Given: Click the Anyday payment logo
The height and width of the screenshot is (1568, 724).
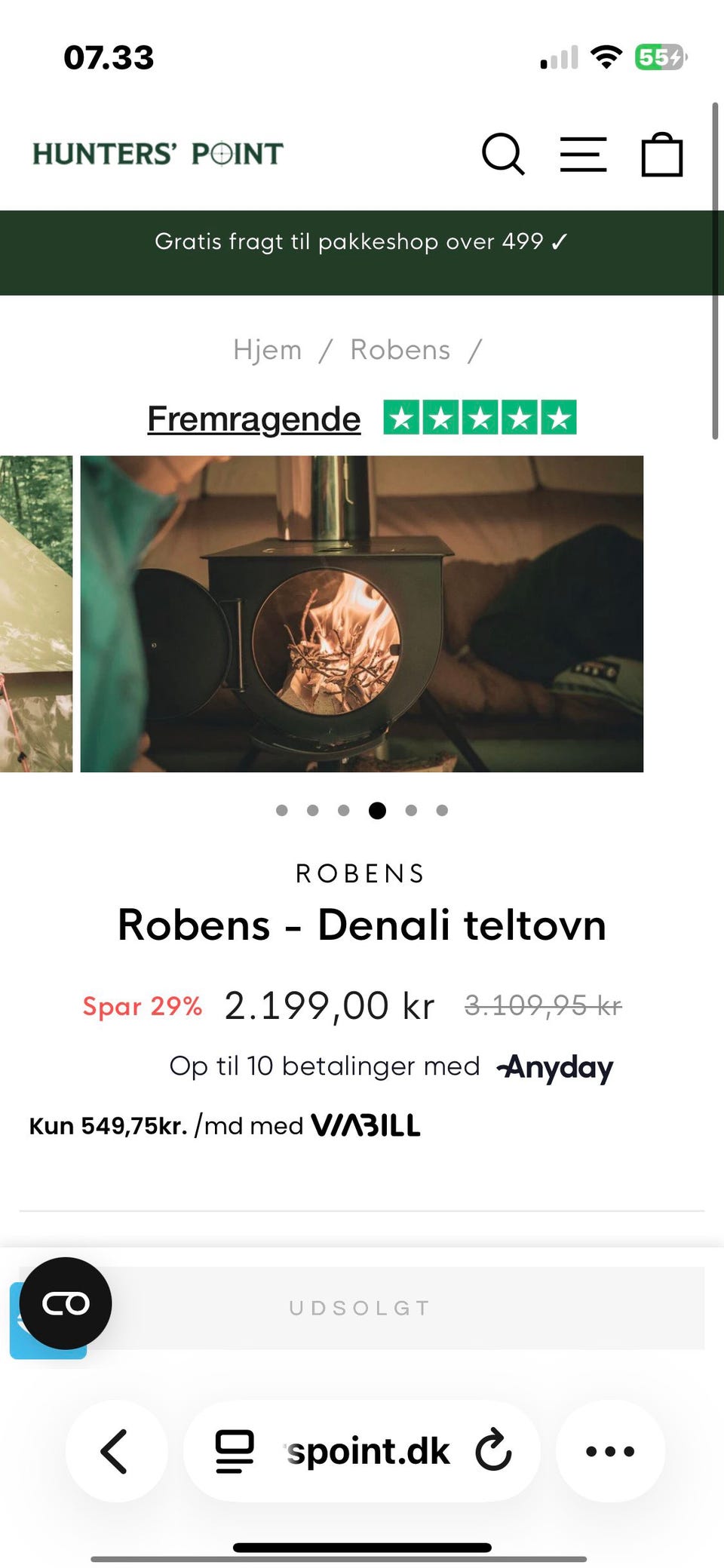Looking at the screenshot, I should (x=554, y=1067).
